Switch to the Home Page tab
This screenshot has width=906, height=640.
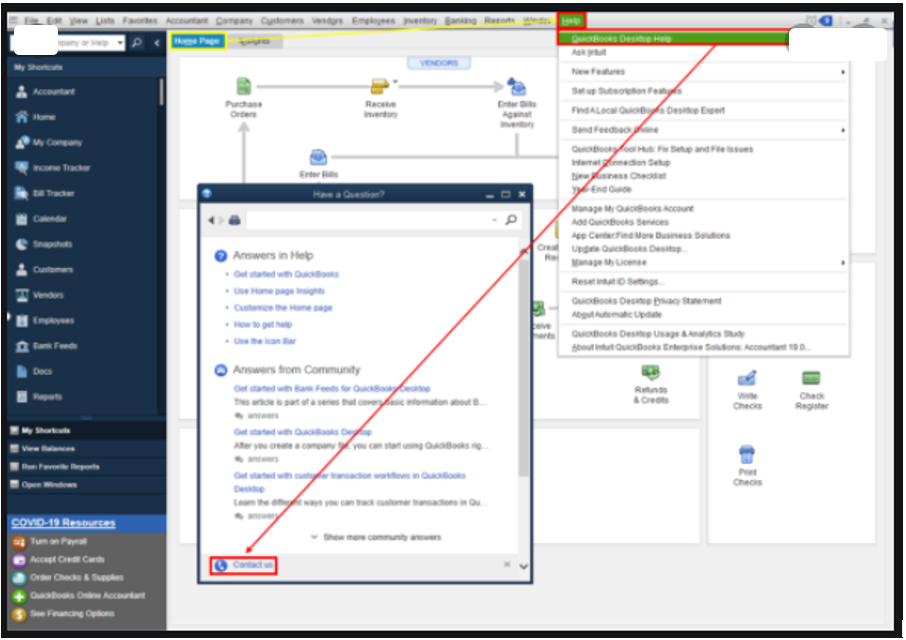coord(197,41)
